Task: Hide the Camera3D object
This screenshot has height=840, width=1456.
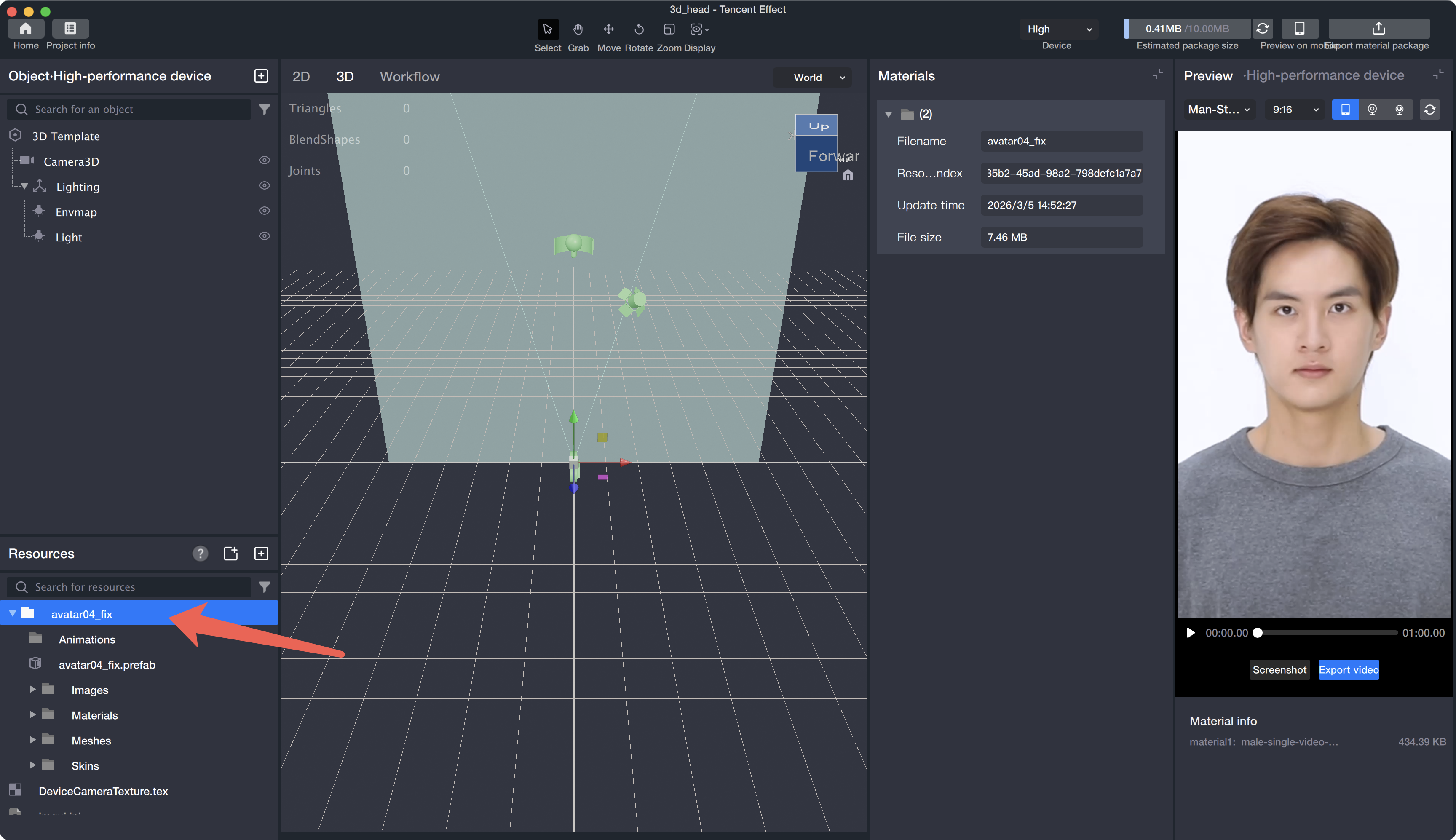Action: point(264,161)
